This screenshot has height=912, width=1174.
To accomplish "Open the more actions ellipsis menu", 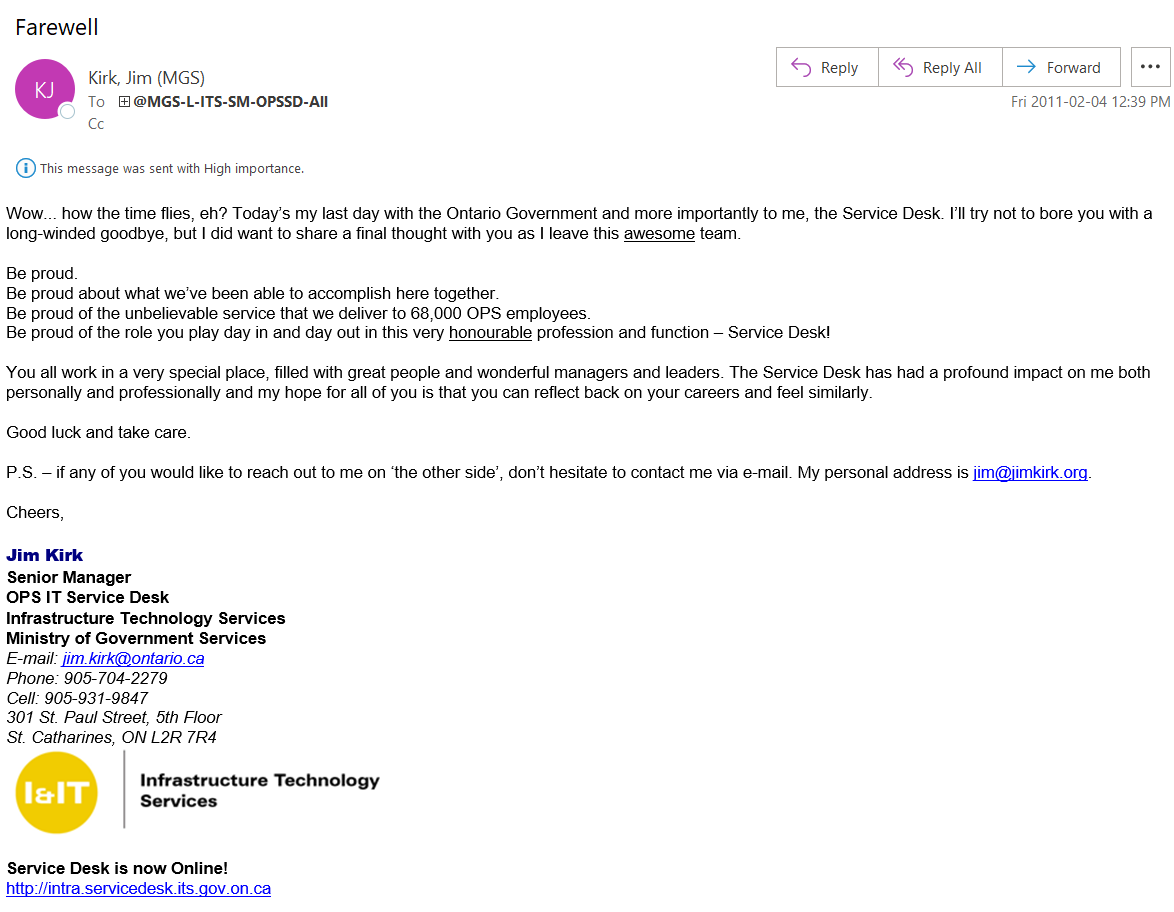I will [1150, 67].
